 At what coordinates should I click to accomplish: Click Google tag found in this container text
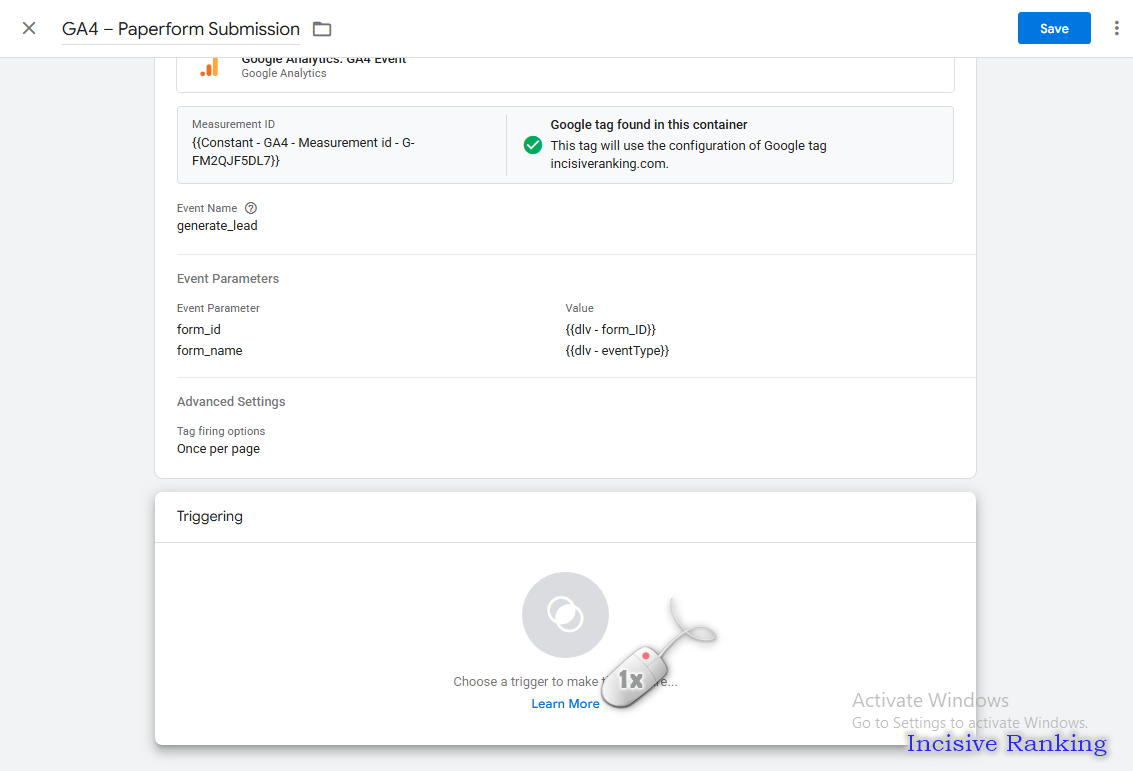tap(649, 125)
